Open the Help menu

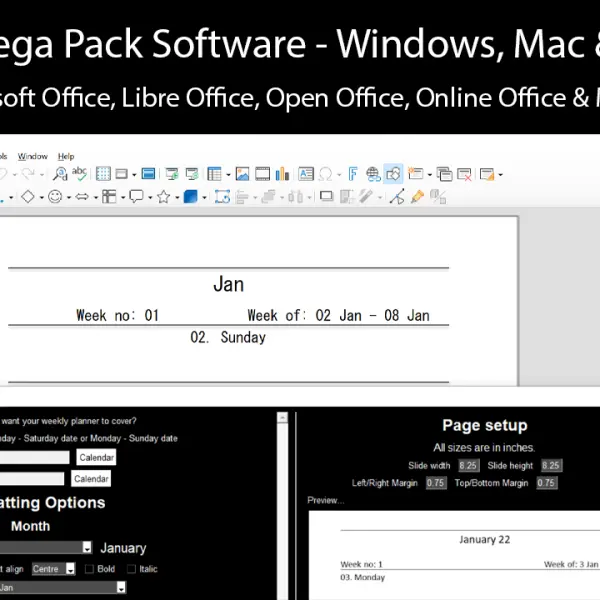66,156
